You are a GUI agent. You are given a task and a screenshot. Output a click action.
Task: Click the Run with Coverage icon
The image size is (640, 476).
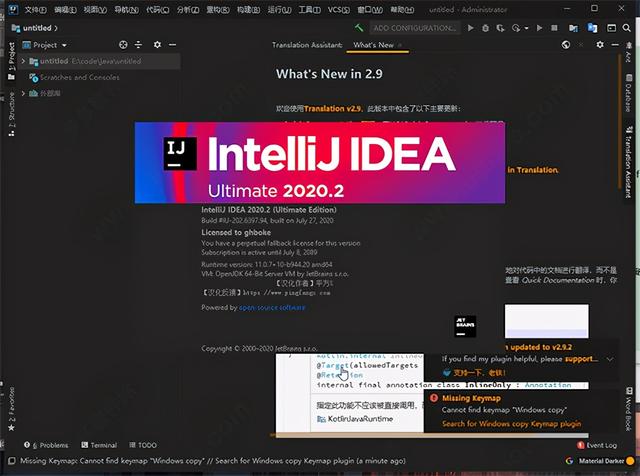point(500,28)
